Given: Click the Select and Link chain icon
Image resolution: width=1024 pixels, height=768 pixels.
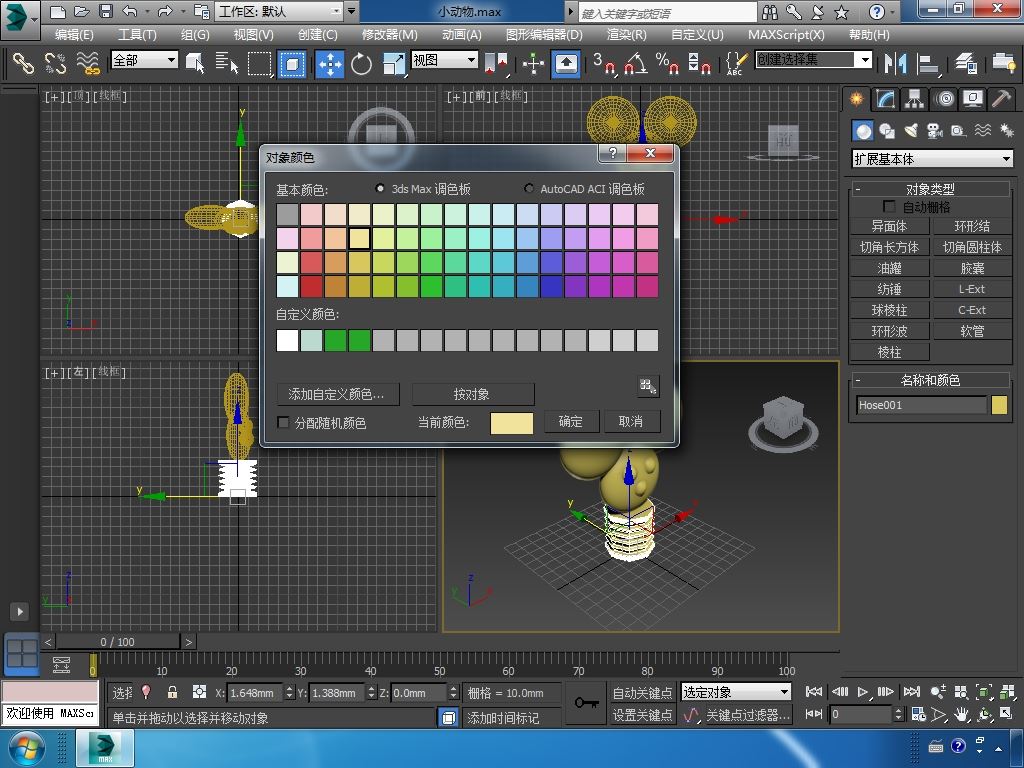Looking at the screenshot, I should point(23,63).
